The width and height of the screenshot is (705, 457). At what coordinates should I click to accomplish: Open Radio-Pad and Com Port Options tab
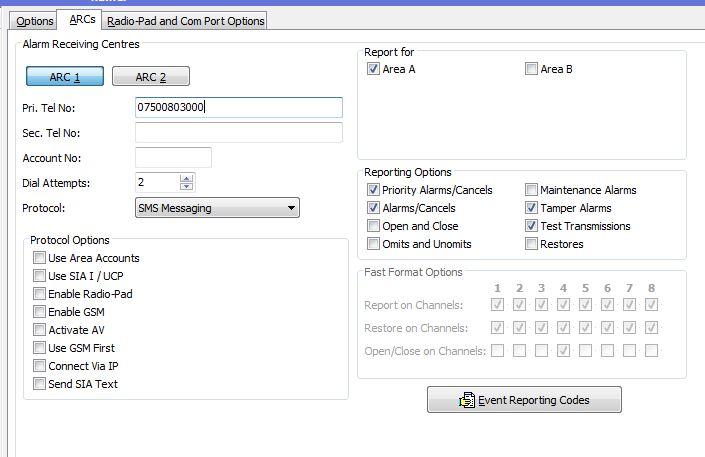185,21
